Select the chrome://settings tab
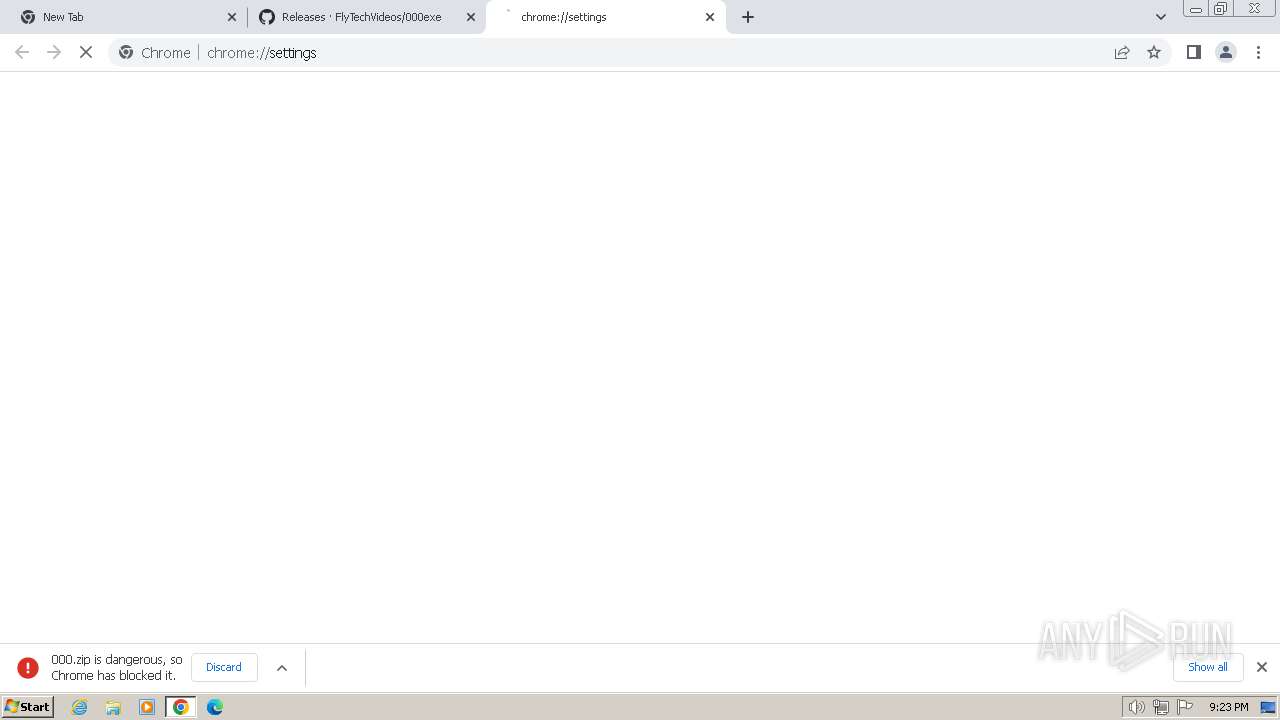This screenshot has width=1280, height=720. pos(606,17)
